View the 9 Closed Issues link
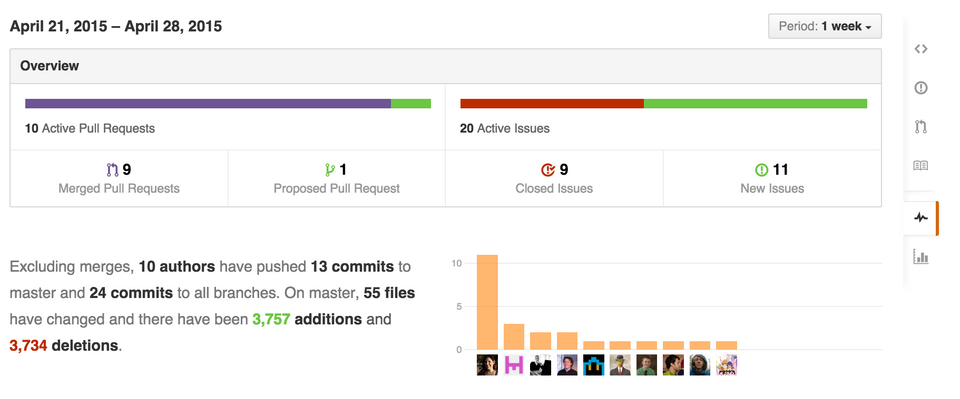Image resolution: width=960 pixels, height=399 pixels. pyautogui.click(x=554, y=178)
